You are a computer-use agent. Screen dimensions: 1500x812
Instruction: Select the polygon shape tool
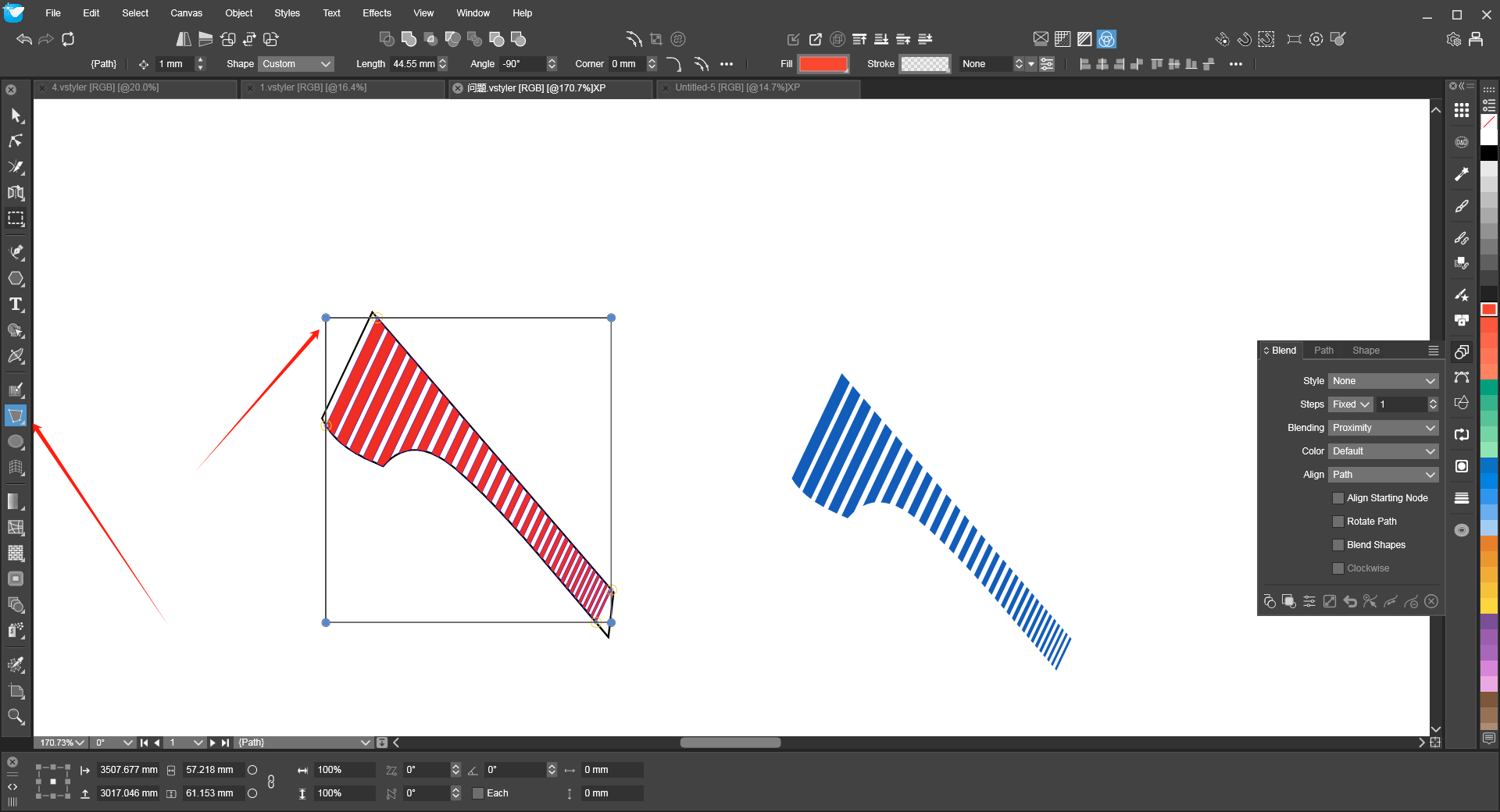[16, 279]
